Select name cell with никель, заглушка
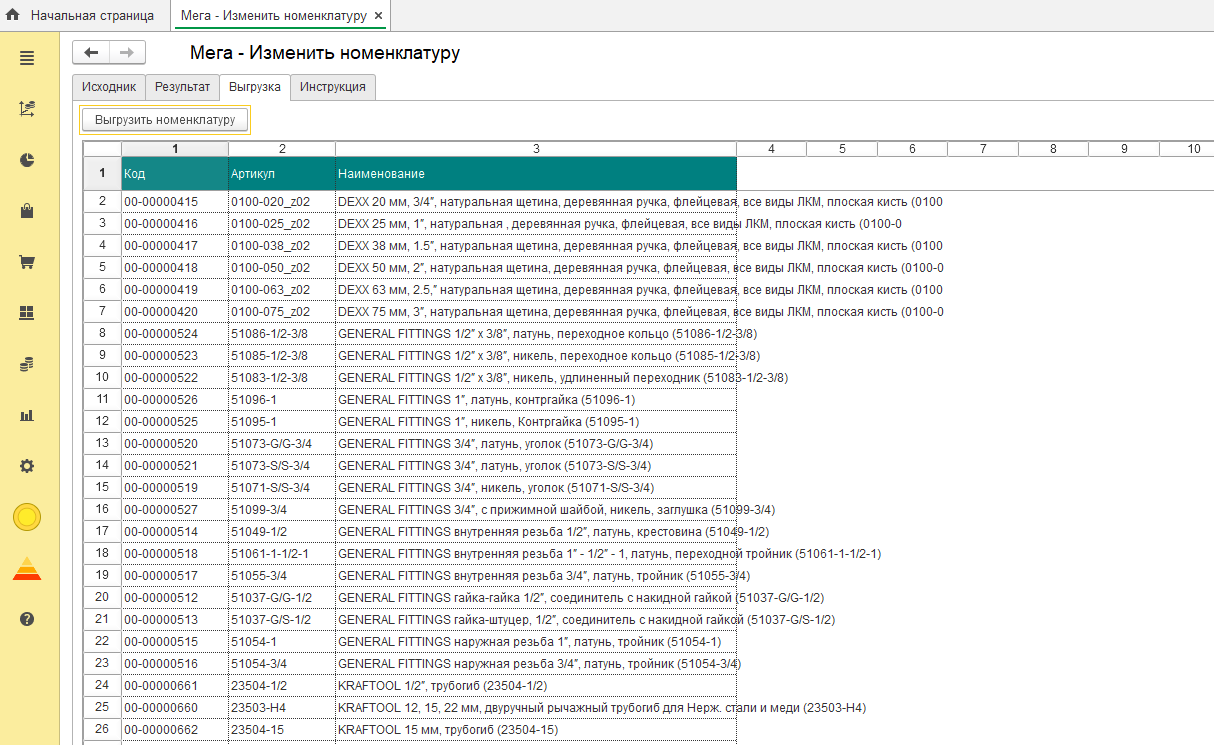Viewport: 1214px width, 745px height. (536, 509)
